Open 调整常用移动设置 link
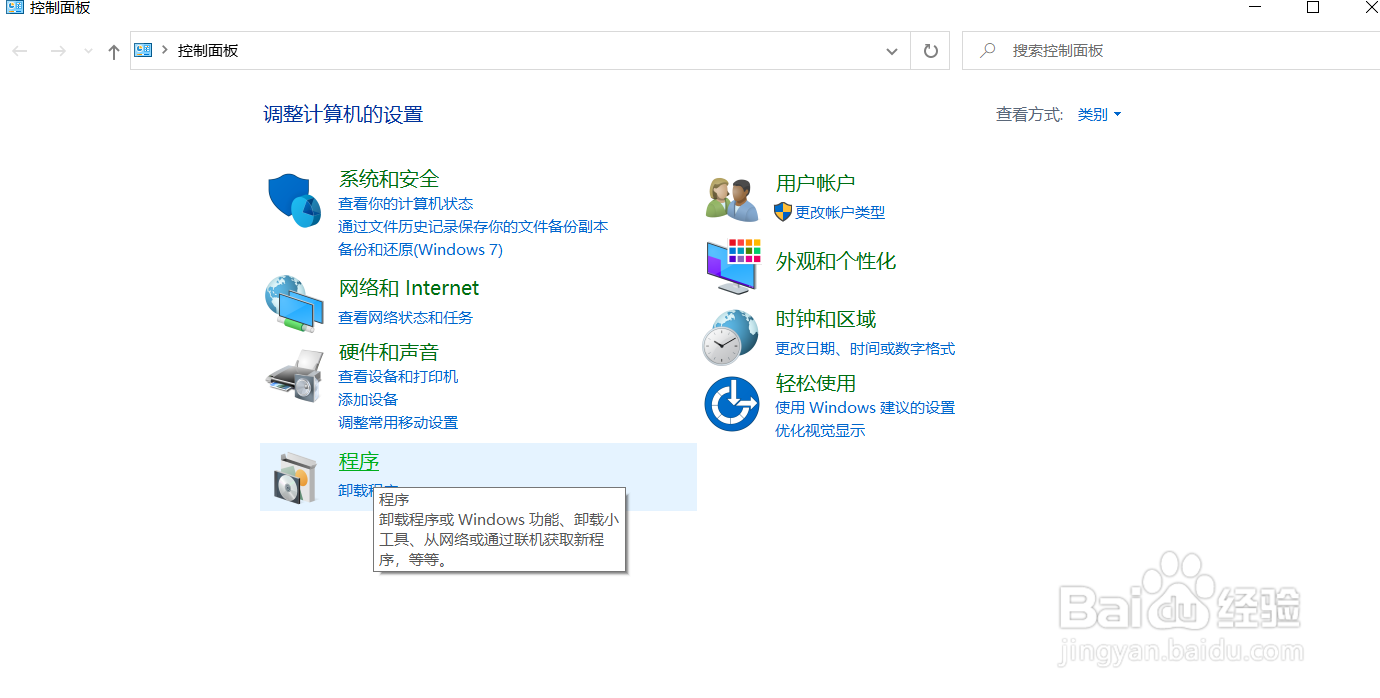The image size is (1380, 698). 398,422
